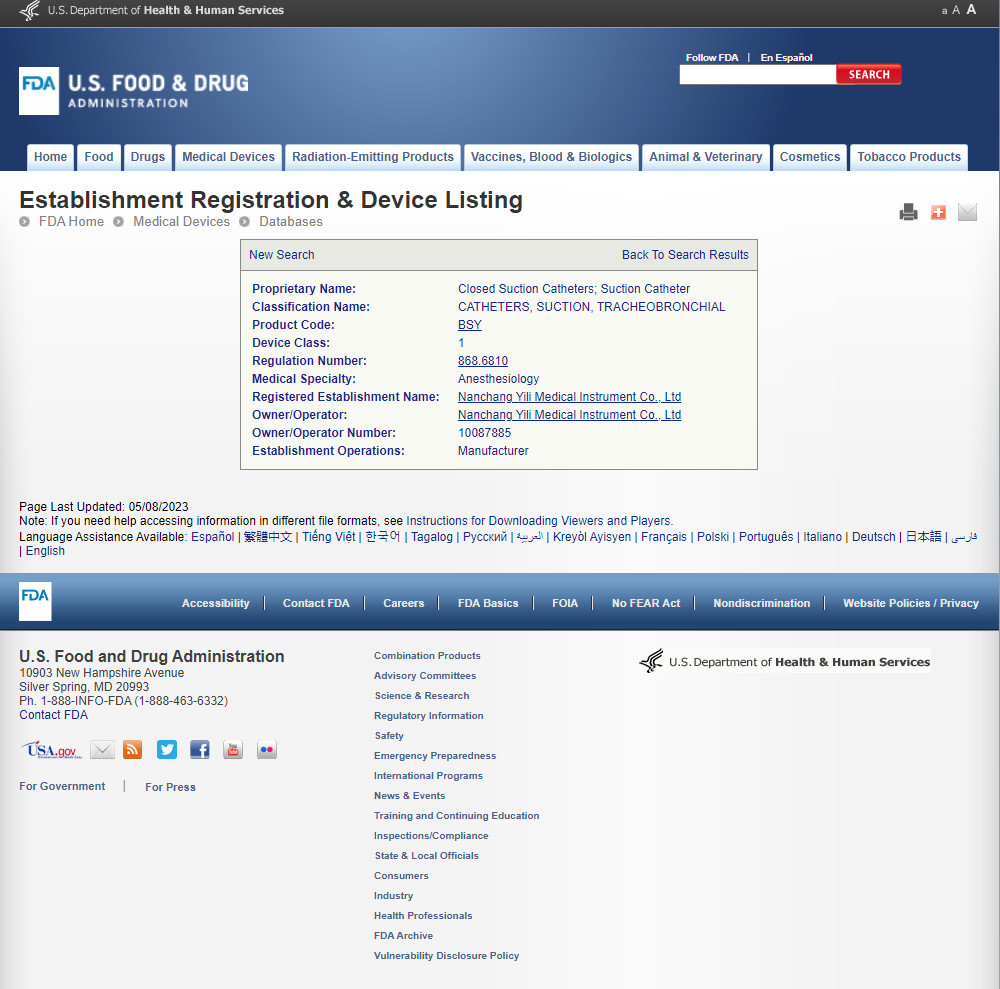Click the FDA logo in header
This screenshot has width=1000, height=989.
[x=134, y=90]
